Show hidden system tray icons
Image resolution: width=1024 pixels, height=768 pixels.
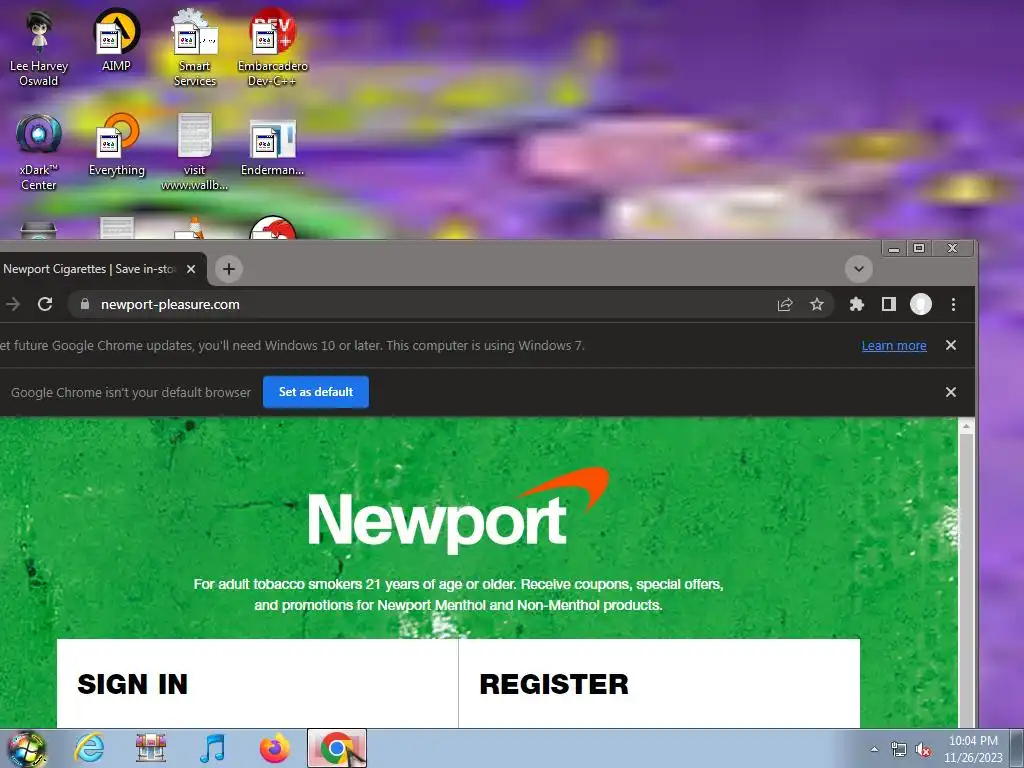click(x=874, y=749)
